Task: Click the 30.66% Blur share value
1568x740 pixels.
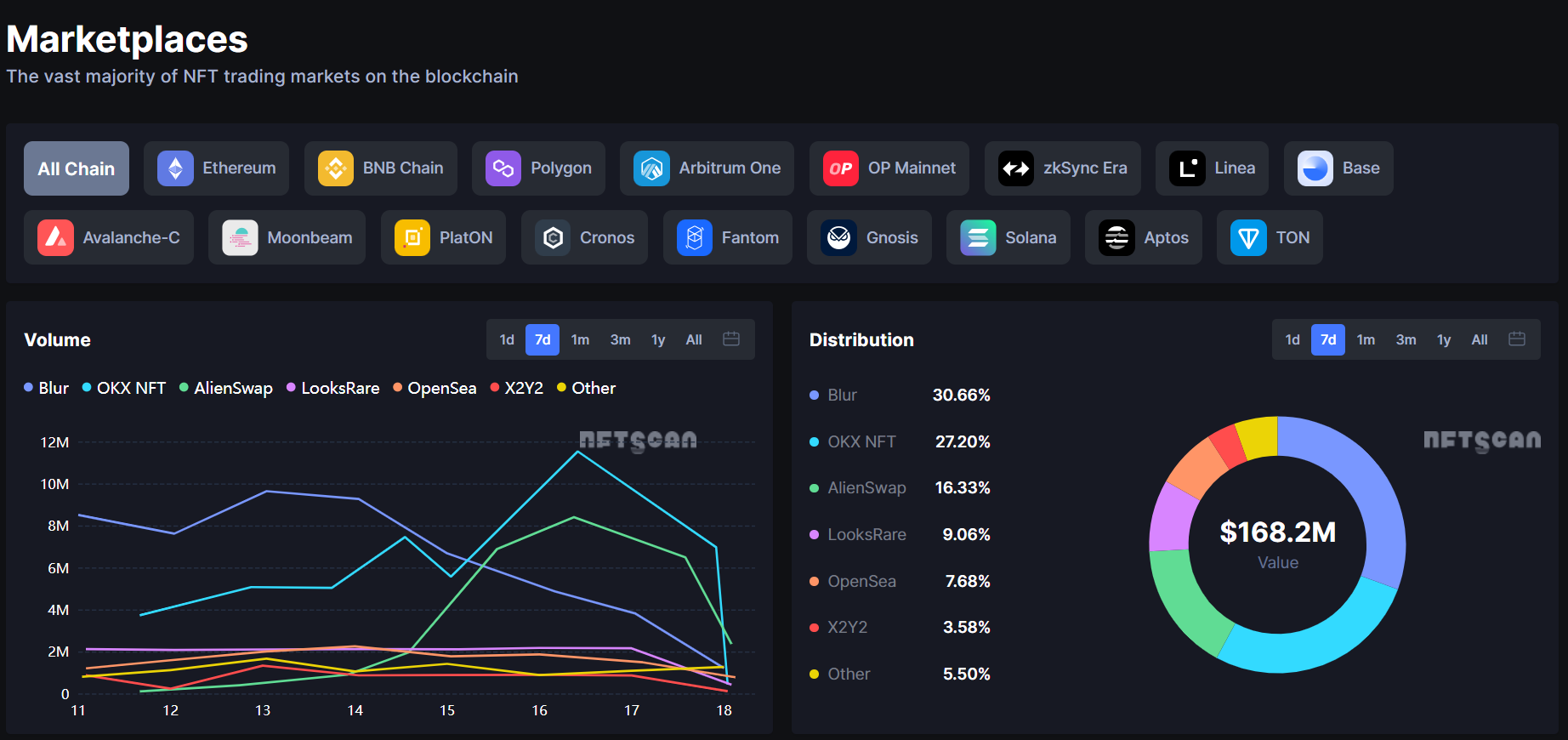Action: [962, 395]
